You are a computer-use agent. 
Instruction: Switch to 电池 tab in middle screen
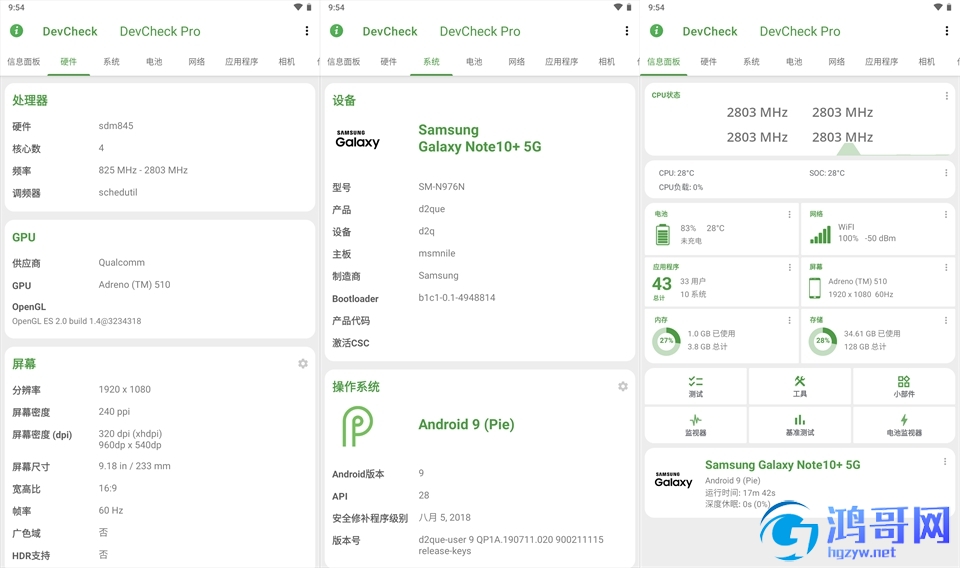click(474, 62)
